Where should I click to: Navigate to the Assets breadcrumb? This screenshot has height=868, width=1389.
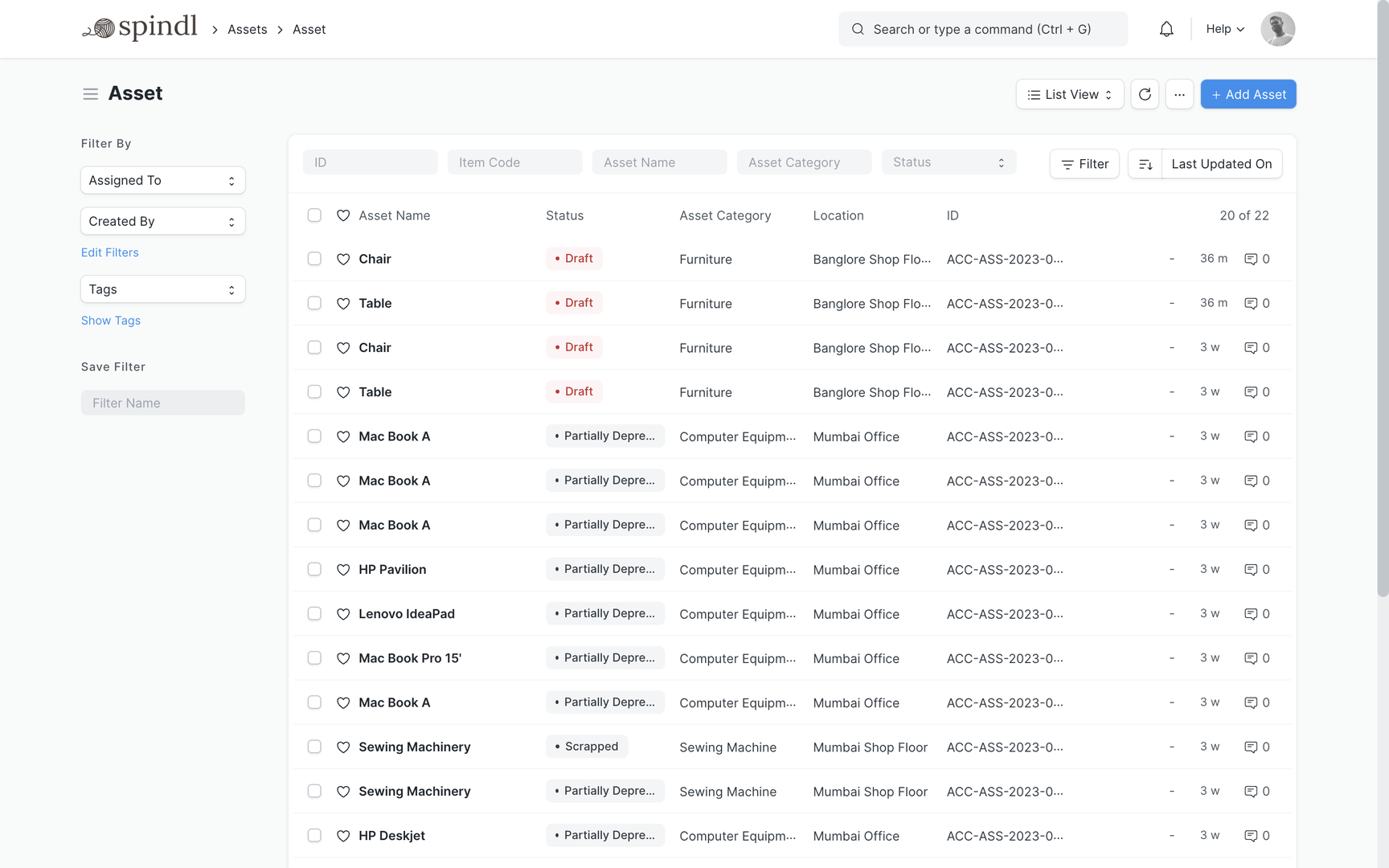coord(247,29)
